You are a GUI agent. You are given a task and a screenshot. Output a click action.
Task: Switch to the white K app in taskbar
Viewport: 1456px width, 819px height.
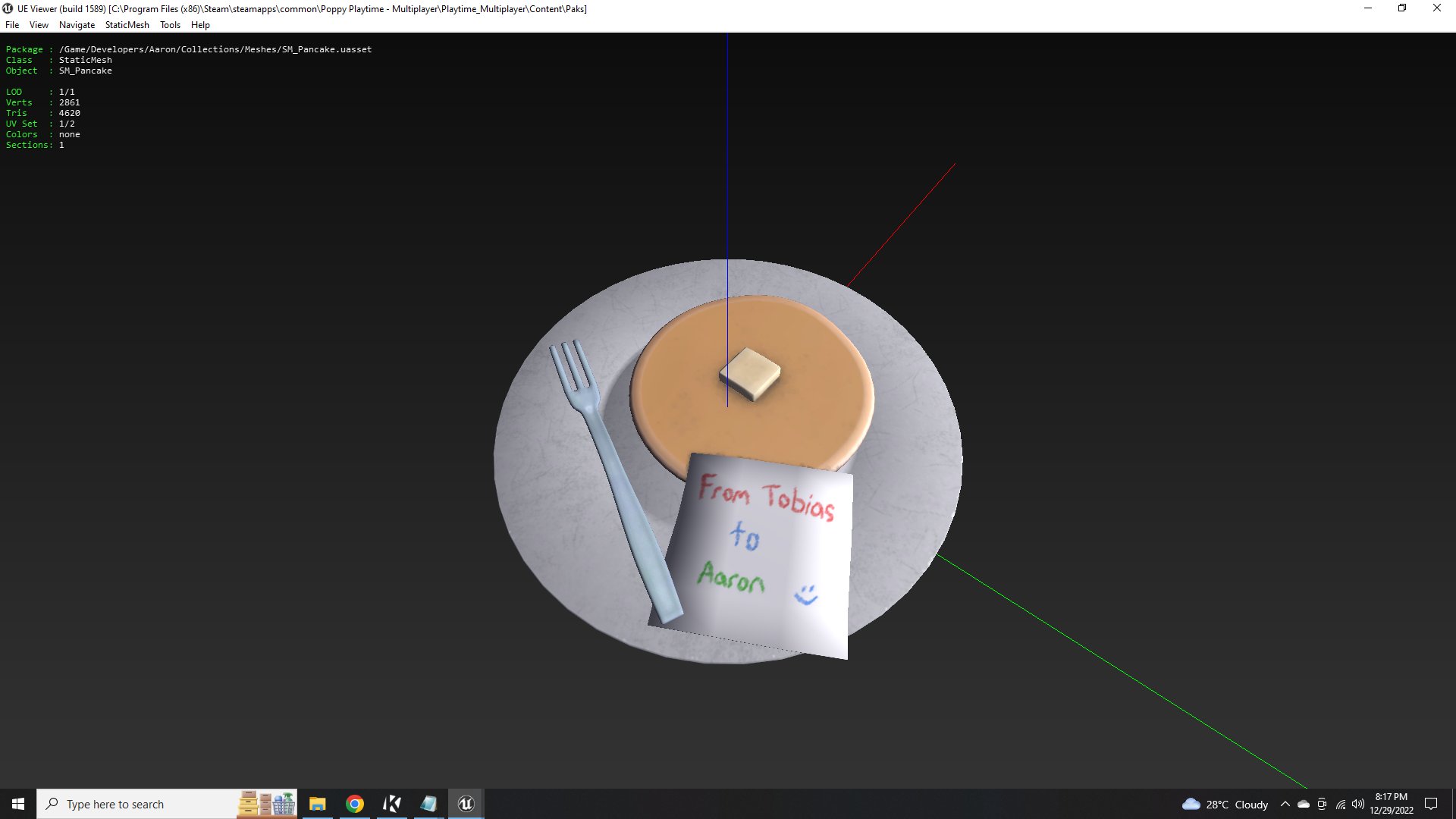[392, 804]
